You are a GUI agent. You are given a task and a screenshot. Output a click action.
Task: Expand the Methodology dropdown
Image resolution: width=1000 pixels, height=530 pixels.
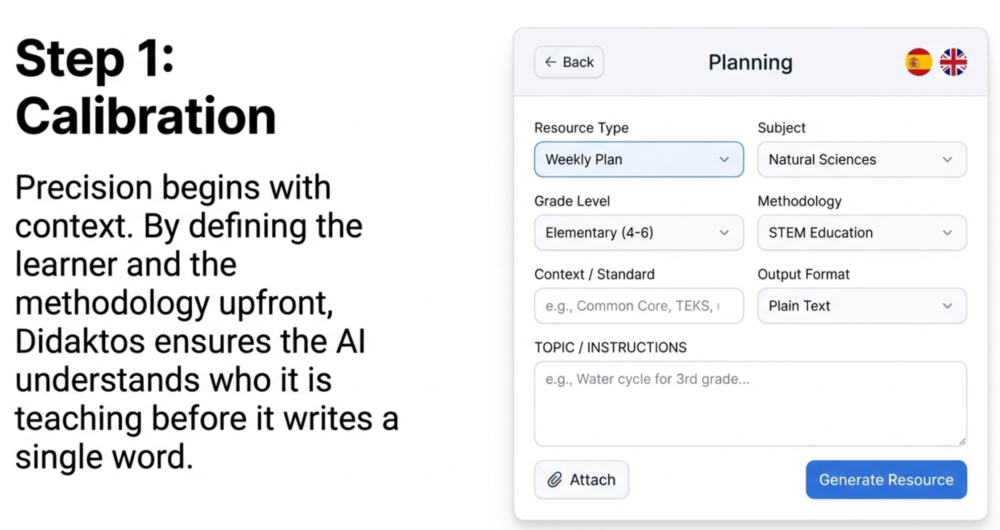(x=861, y=233)
